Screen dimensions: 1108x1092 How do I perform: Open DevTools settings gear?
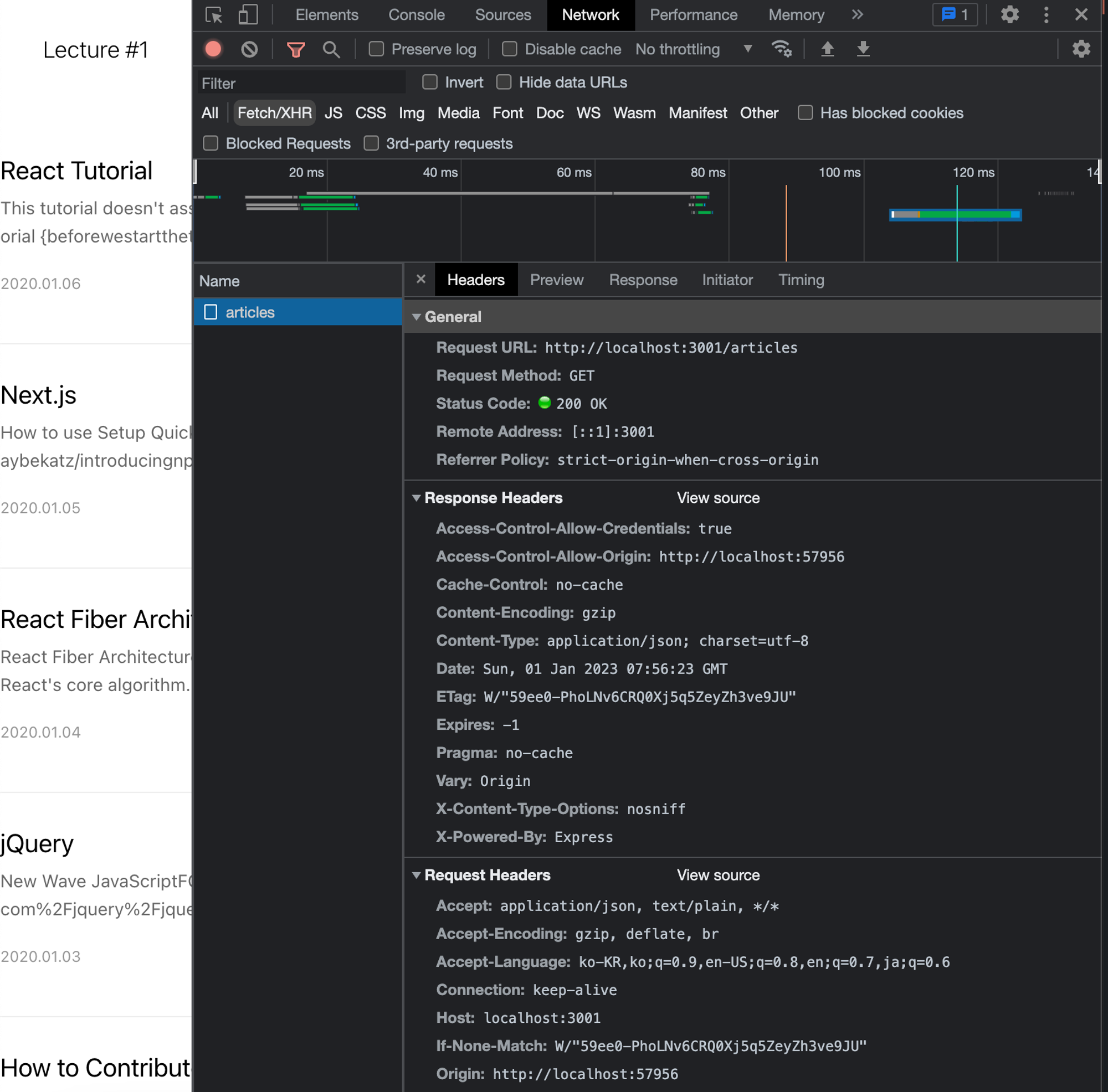pos(1010,15)
